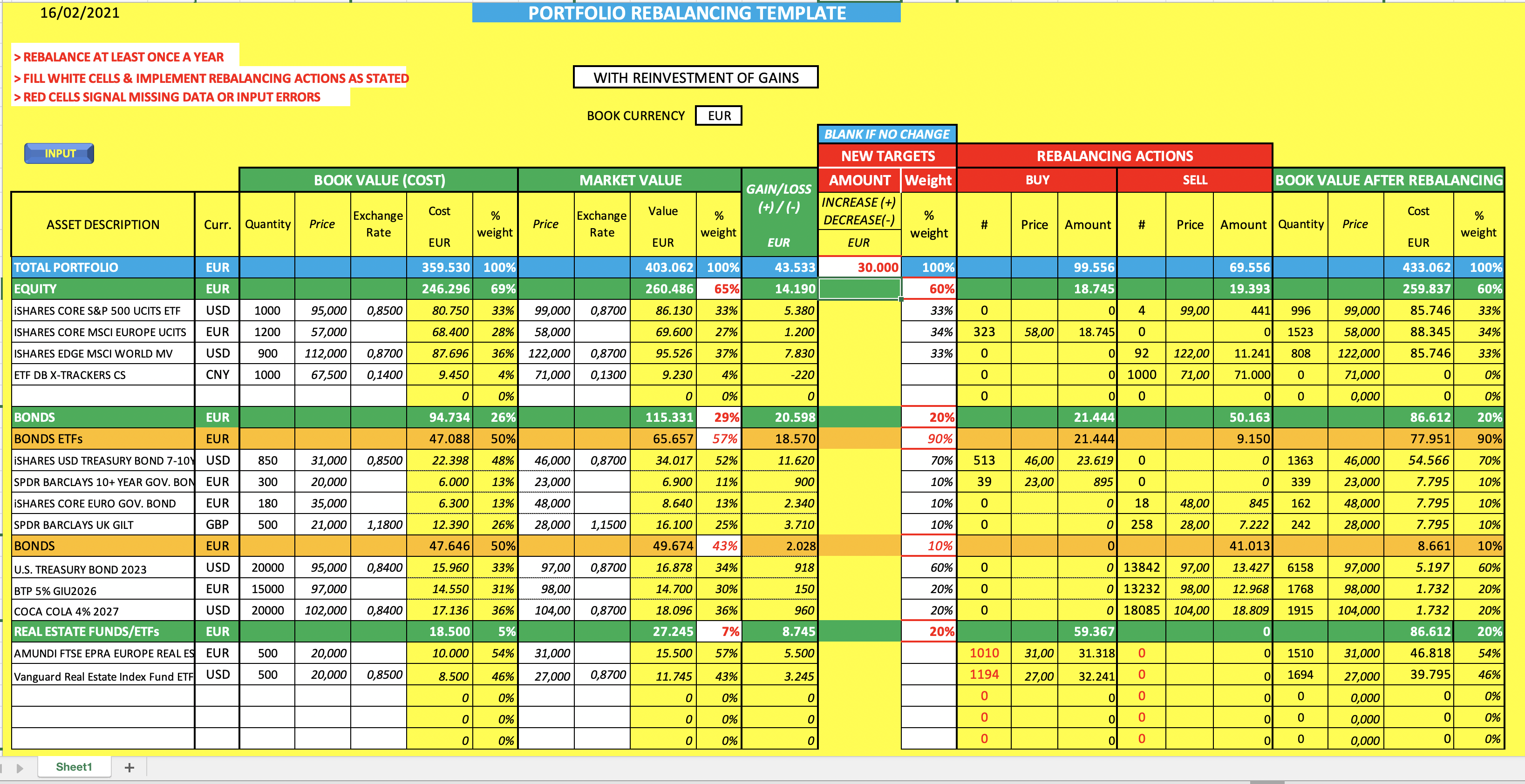Select REAL ESTATE FUNDS/ETFs row label

pyautogui.click(x=103, y=631)
